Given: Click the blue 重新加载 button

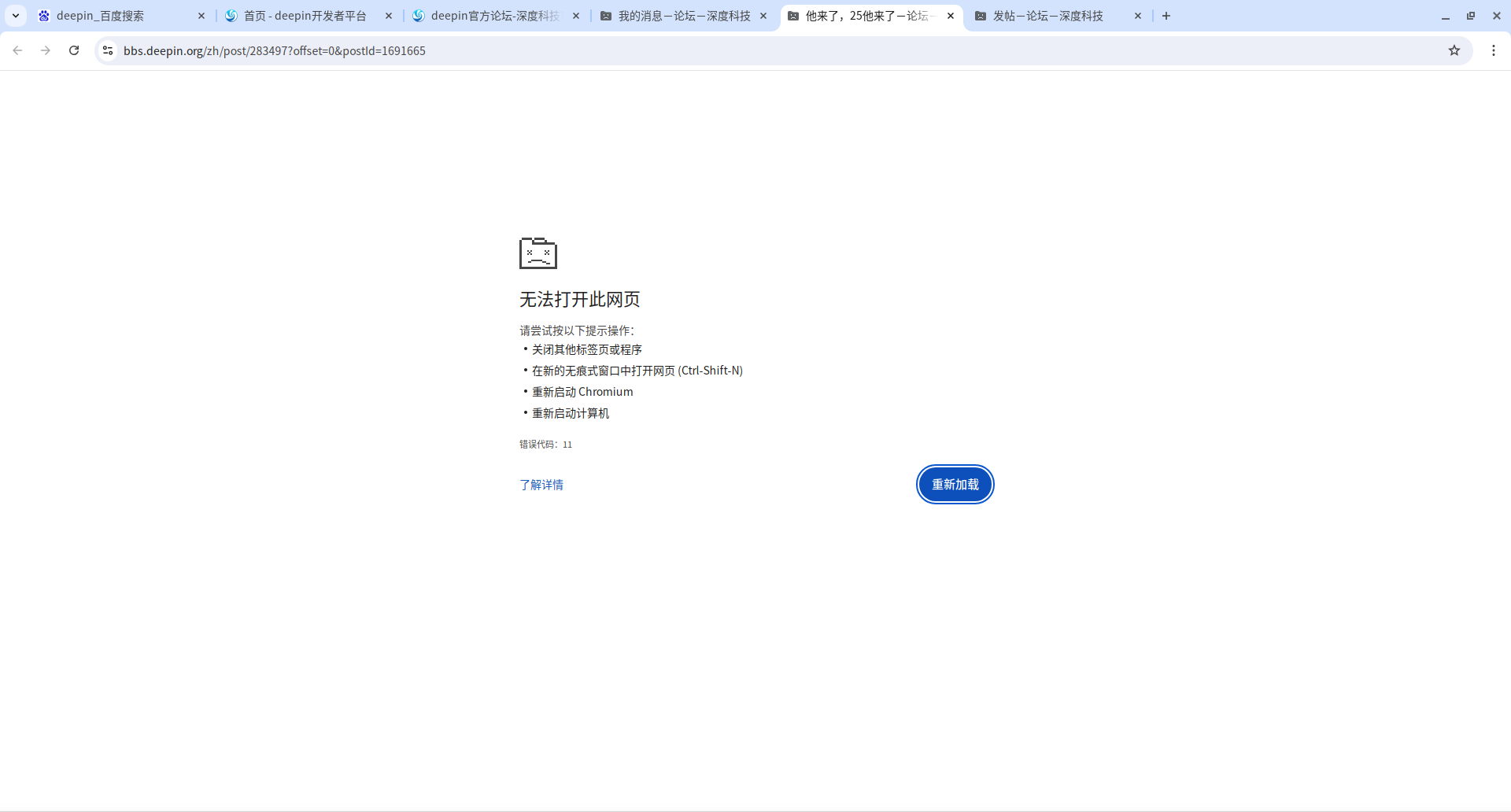Looking at the screenshot, I should (955, 484).
